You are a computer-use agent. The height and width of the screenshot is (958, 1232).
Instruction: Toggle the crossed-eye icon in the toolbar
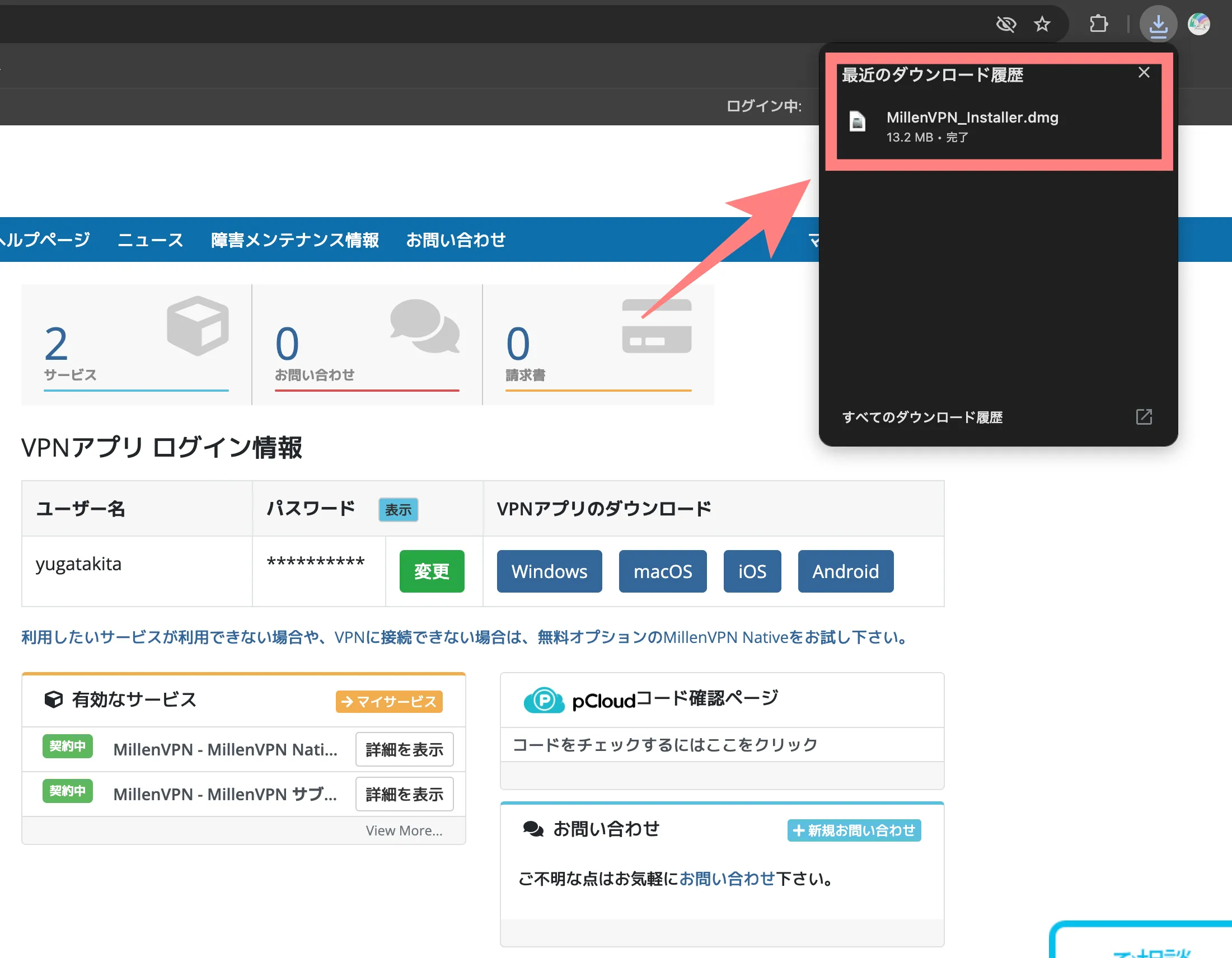tap(1006, 24)
